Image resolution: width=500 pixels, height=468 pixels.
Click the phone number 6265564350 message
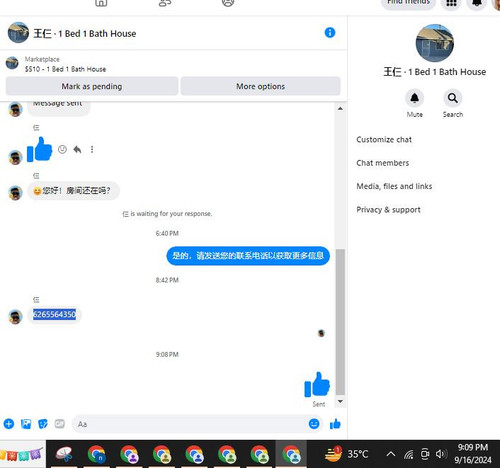55,314
